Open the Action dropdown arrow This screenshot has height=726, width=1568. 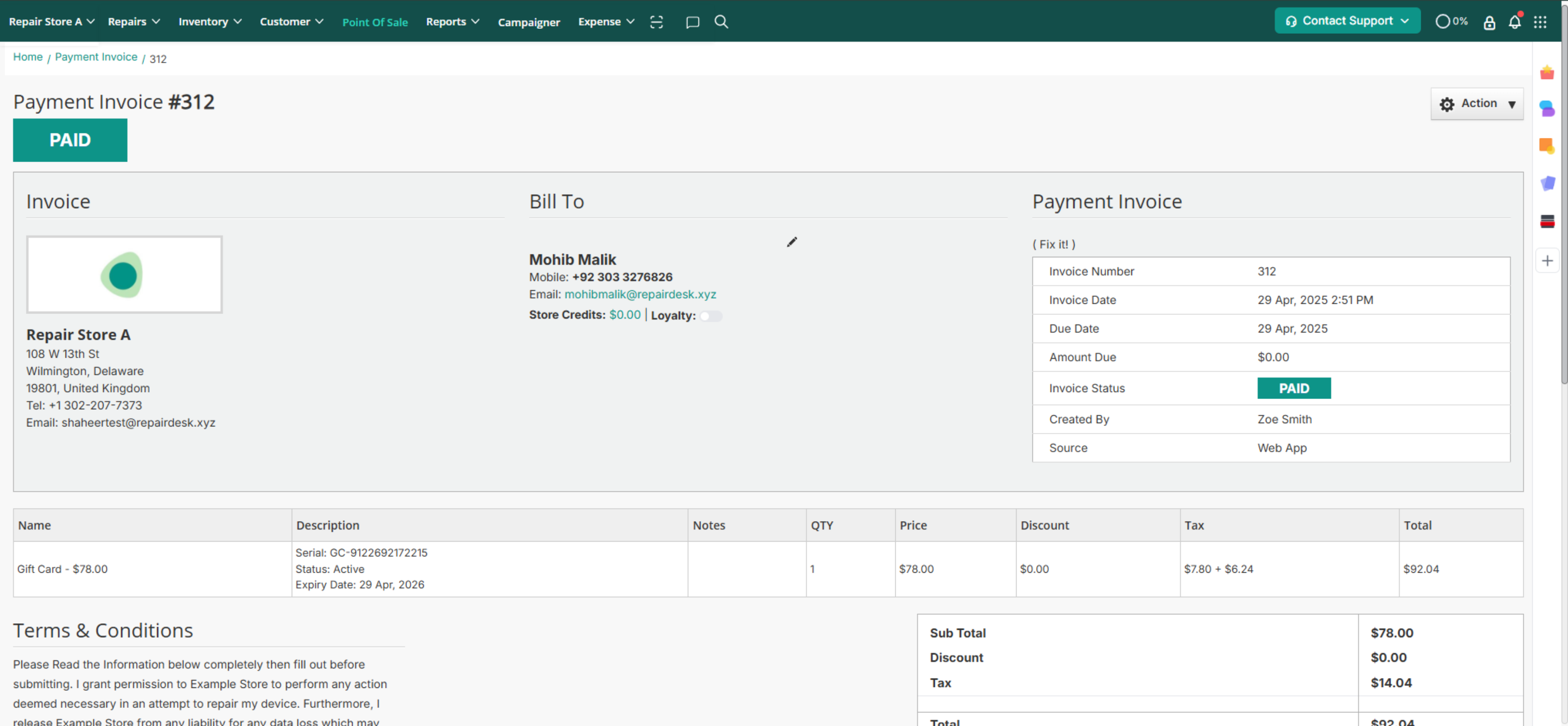point(1511,105)
